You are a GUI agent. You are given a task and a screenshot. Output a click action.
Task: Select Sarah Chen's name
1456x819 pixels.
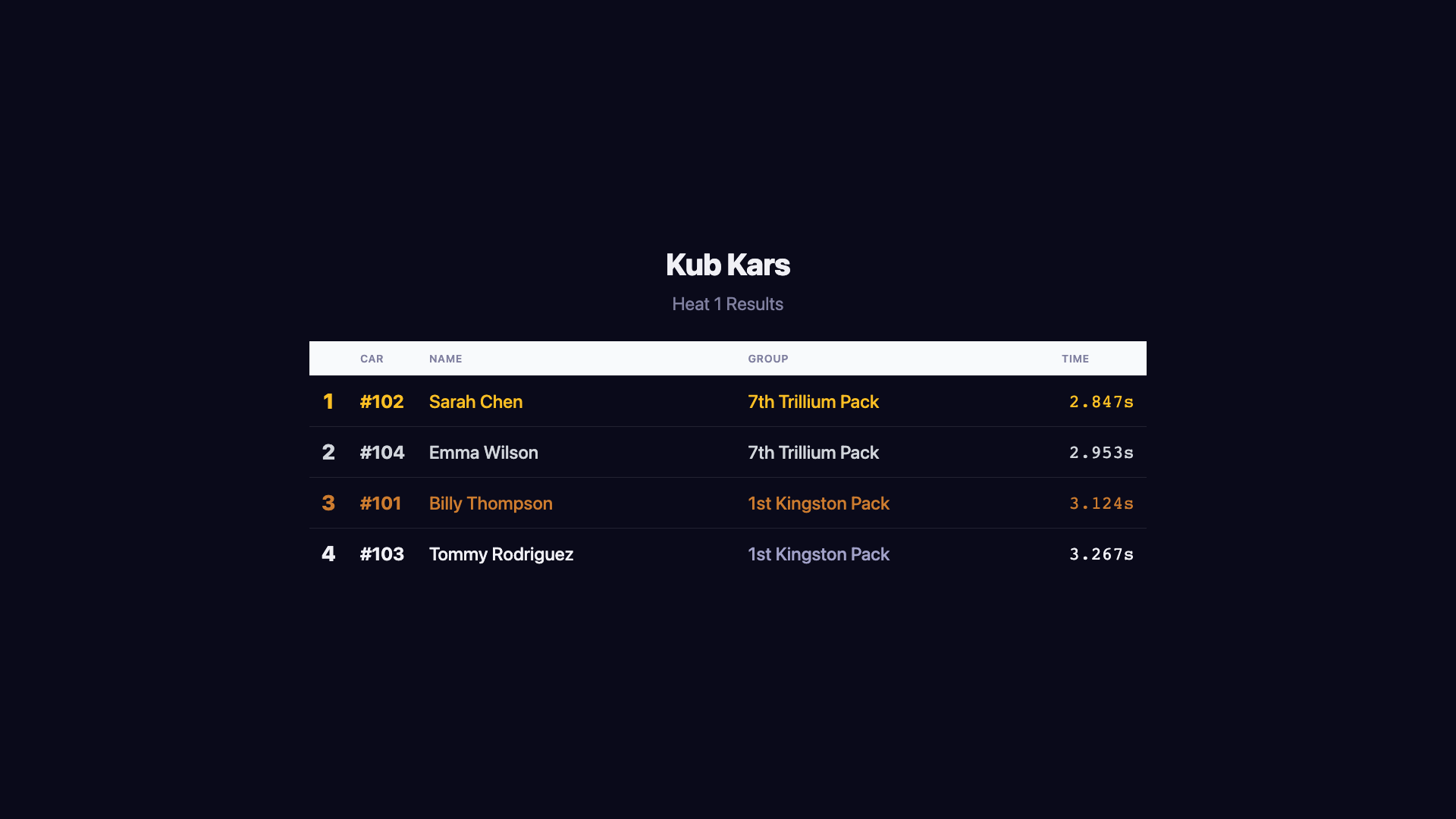click(475, 402)
